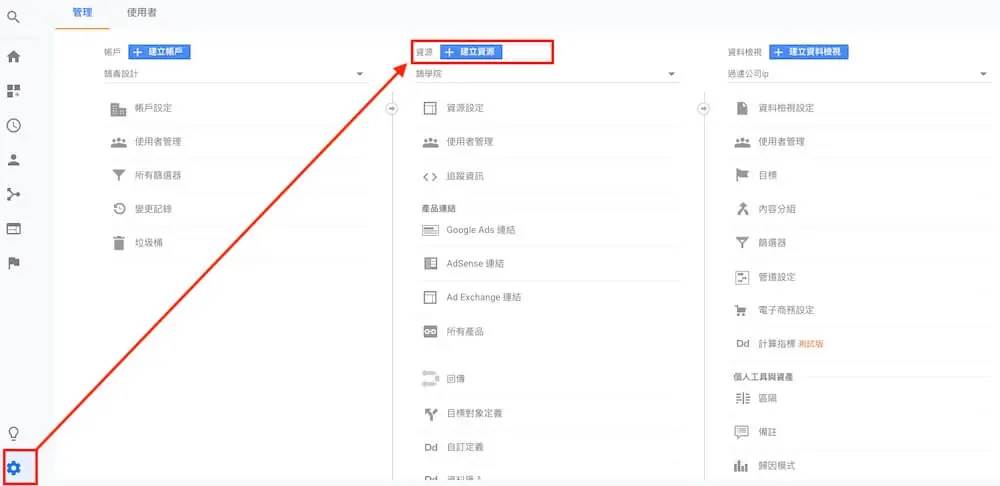Click the arrow circle between account and property columns
Viewport: 1000px width, 486px height.
click(392, 108)
